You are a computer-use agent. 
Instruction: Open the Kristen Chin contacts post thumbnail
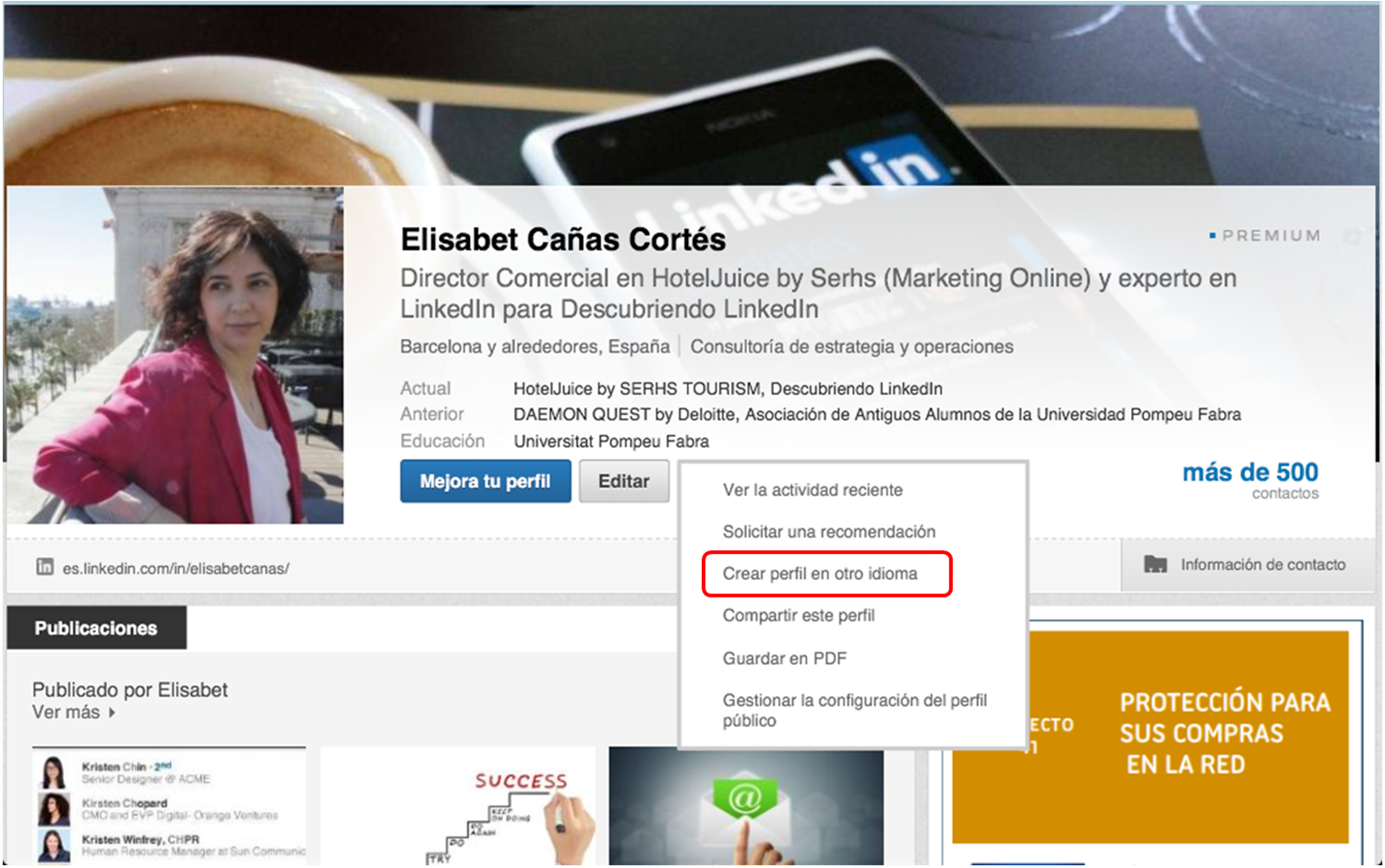click(x=169, y=806)
